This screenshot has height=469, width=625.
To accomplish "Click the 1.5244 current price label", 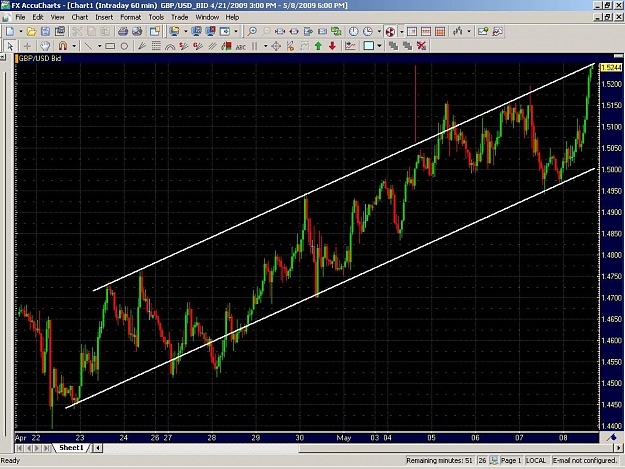I will [x=611, y=67].
